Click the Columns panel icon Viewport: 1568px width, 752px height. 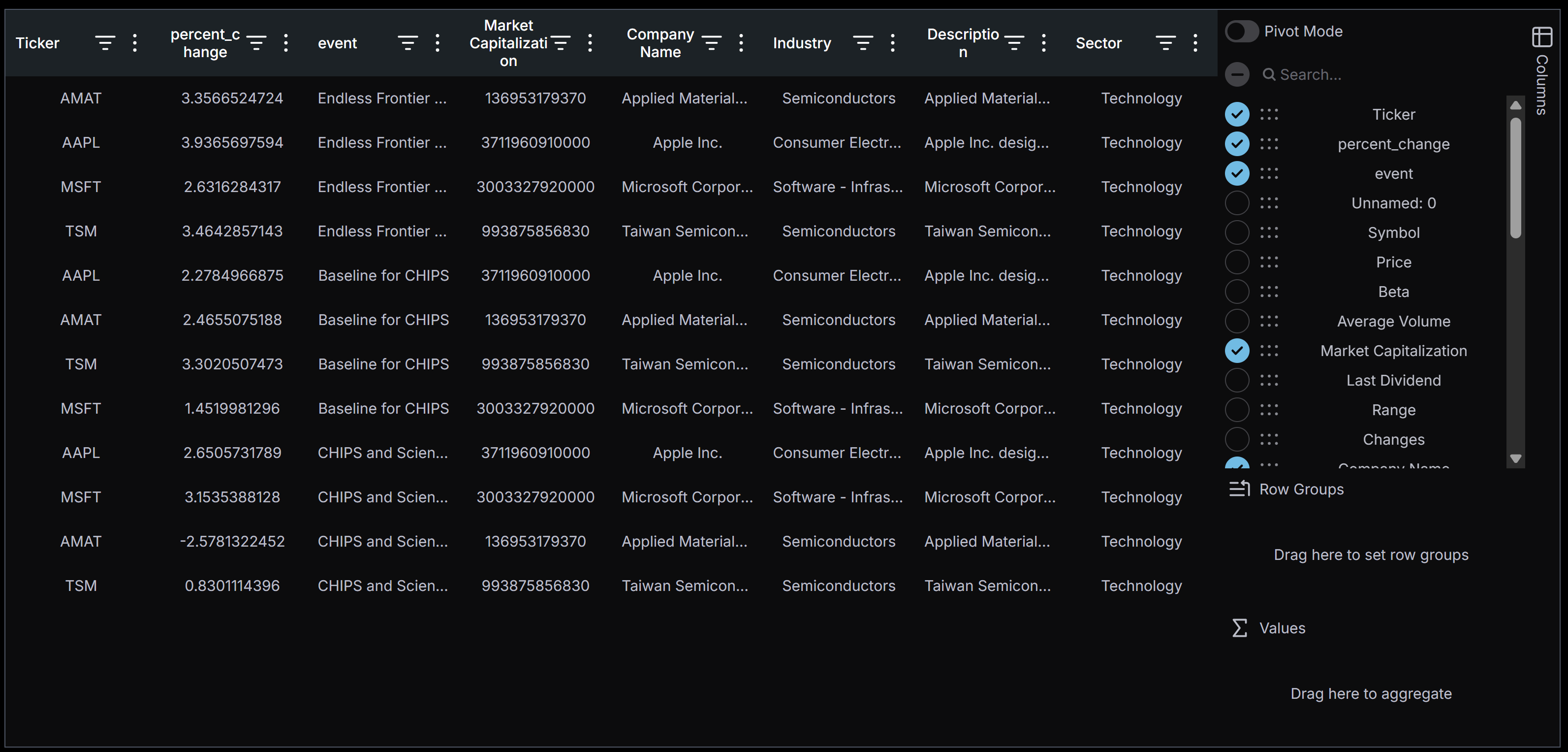(1542, 37)
